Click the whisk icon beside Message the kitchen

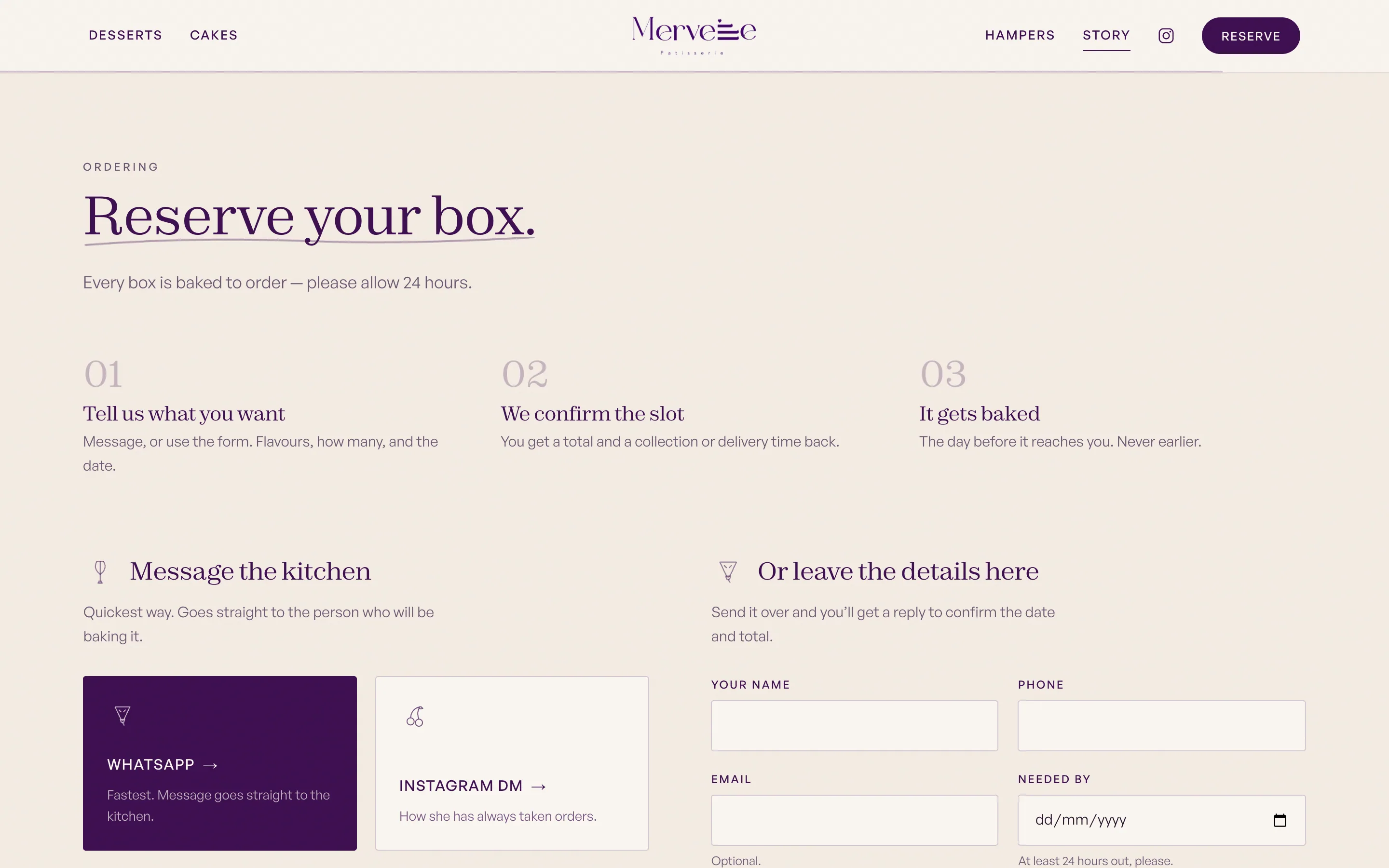coord(100,572)
